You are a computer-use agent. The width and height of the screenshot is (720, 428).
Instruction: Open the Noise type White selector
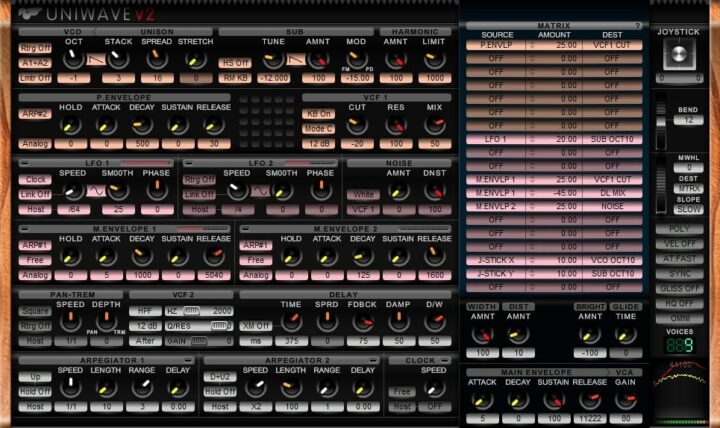361,194
